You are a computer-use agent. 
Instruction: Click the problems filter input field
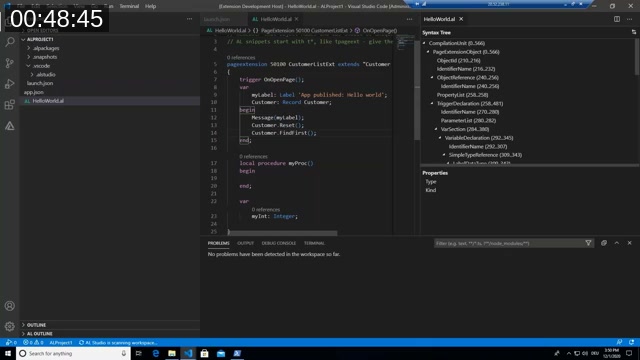tap(509, 243)
